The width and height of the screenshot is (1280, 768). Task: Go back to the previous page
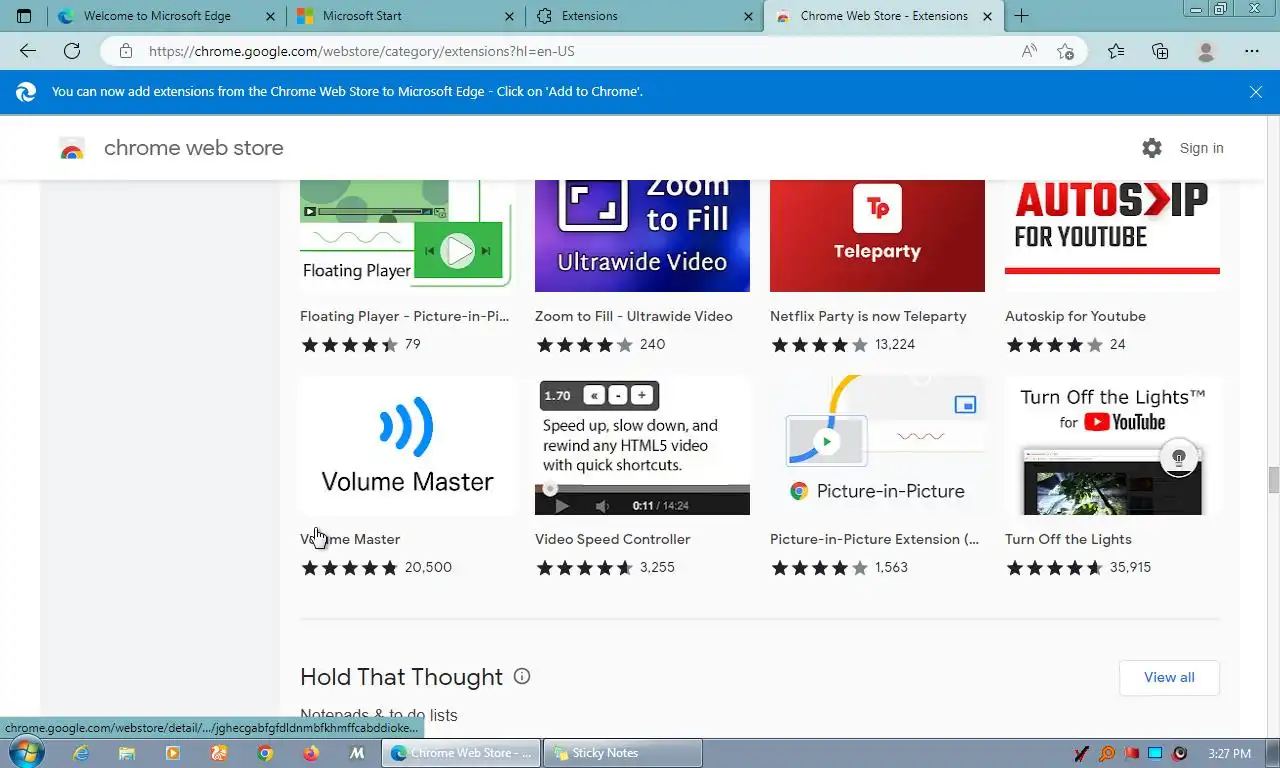28,51
